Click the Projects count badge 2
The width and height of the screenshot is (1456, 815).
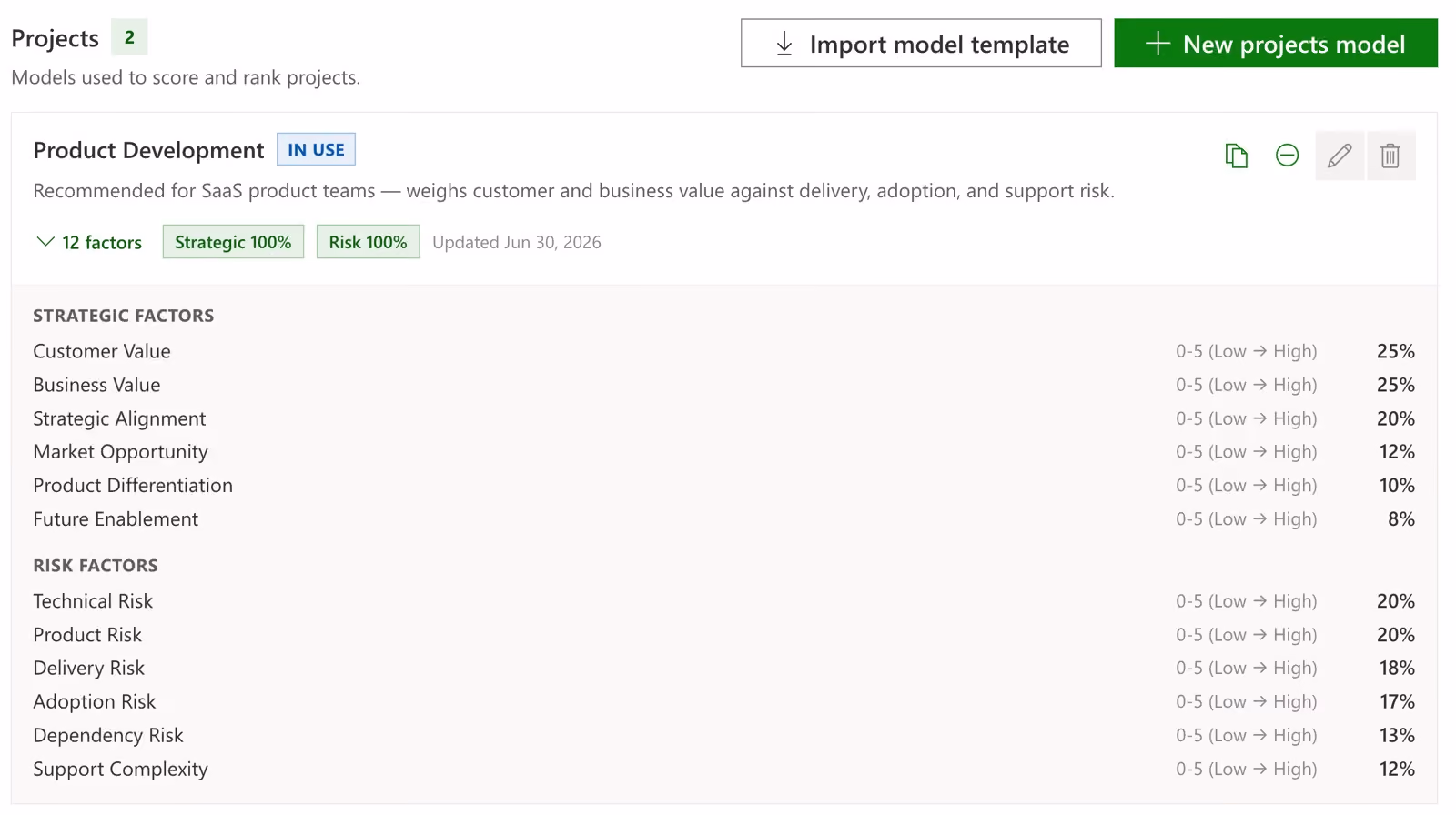pyautogui.click(x=129, y=37)
